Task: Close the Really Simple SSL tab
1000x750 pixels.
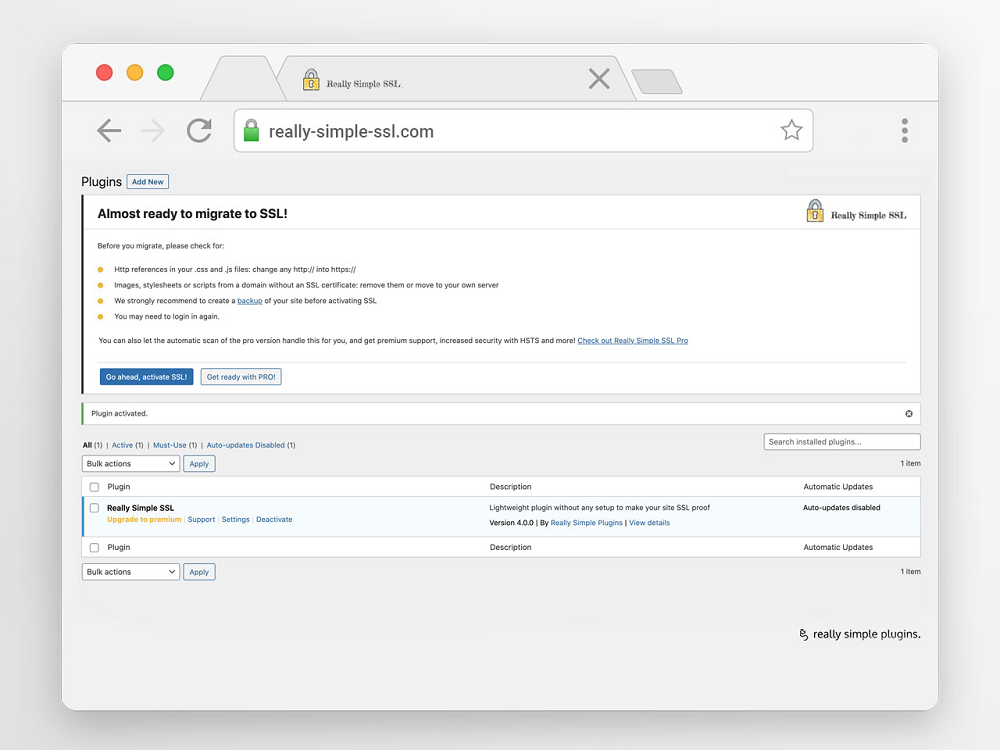Action: tap(599, 79)
